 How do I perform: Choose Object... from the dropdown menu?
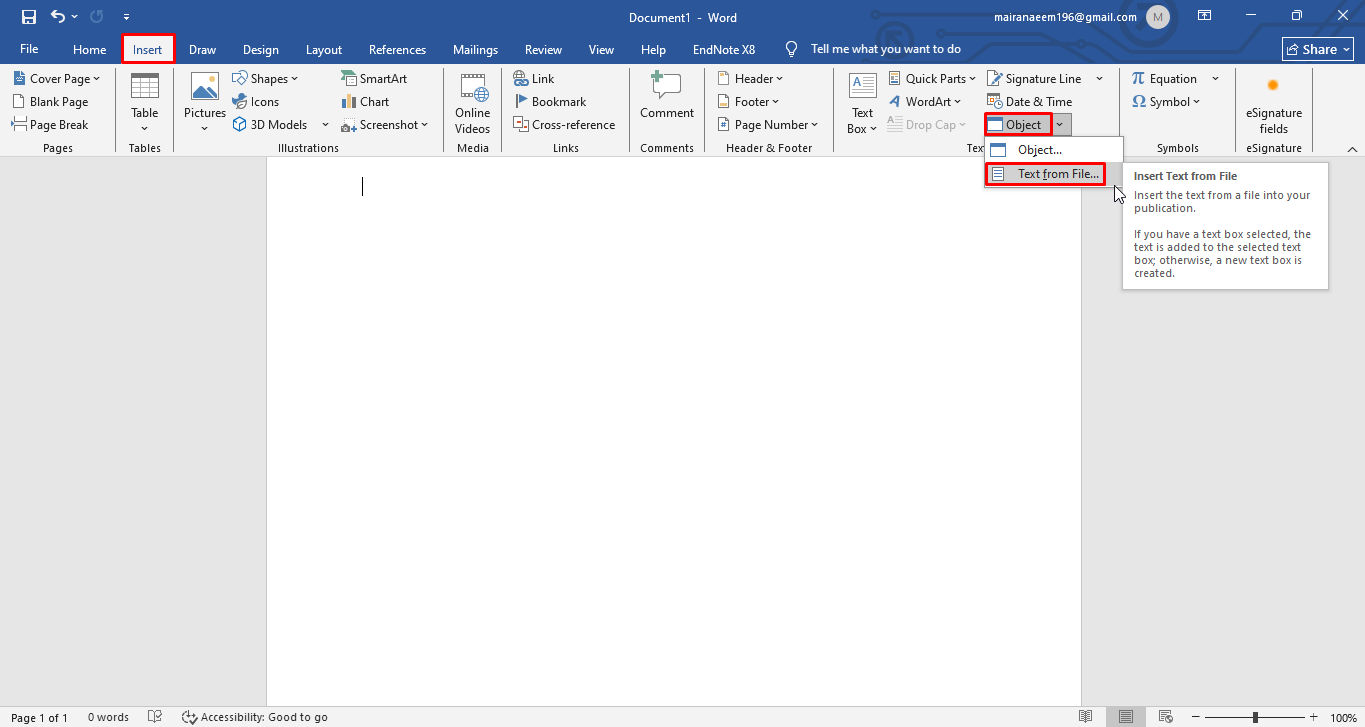(x=1053, y=150)
